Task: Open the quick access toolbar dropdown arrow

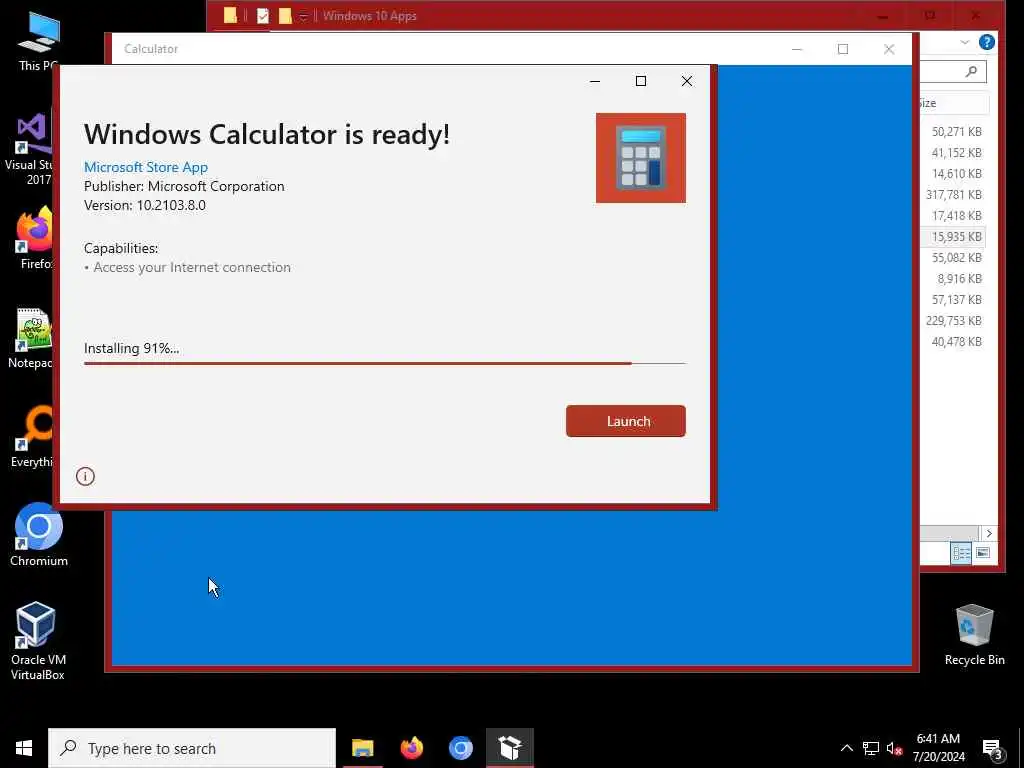Action: 304,16
